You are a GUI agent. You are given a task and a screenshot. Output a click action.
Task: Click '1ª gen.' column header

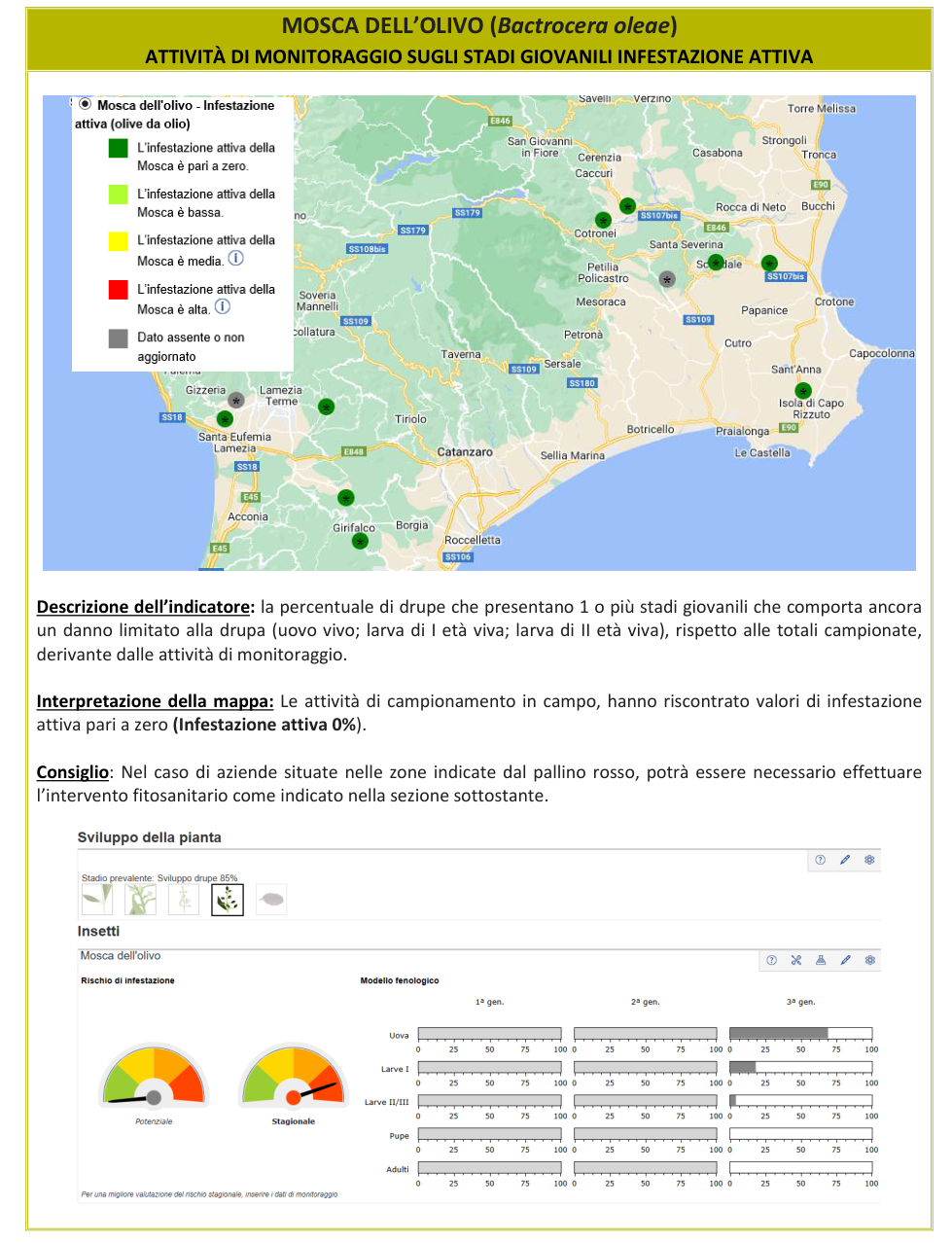(490, 1002)
